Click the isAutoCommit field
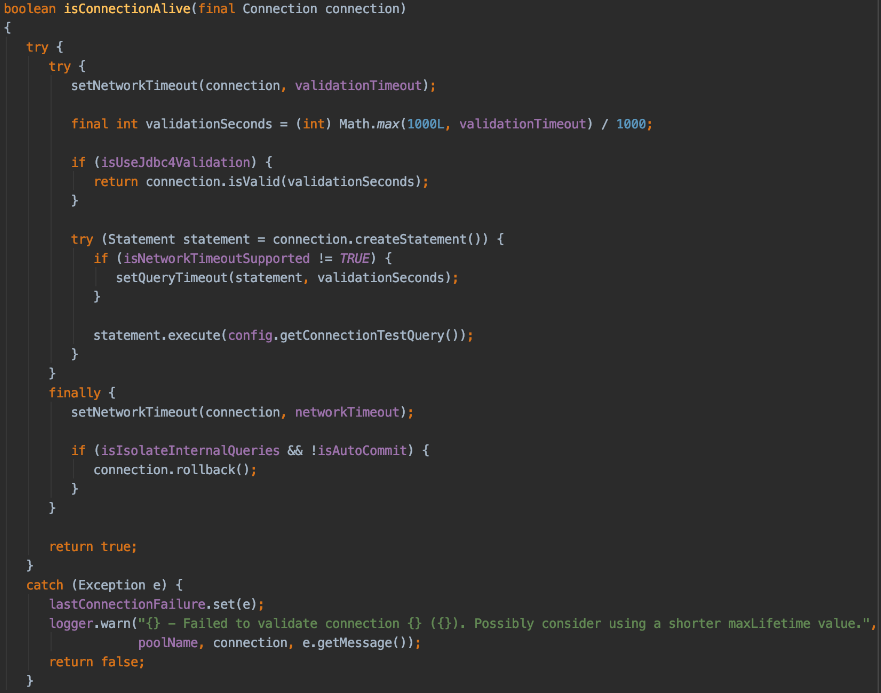 [362, 451]
